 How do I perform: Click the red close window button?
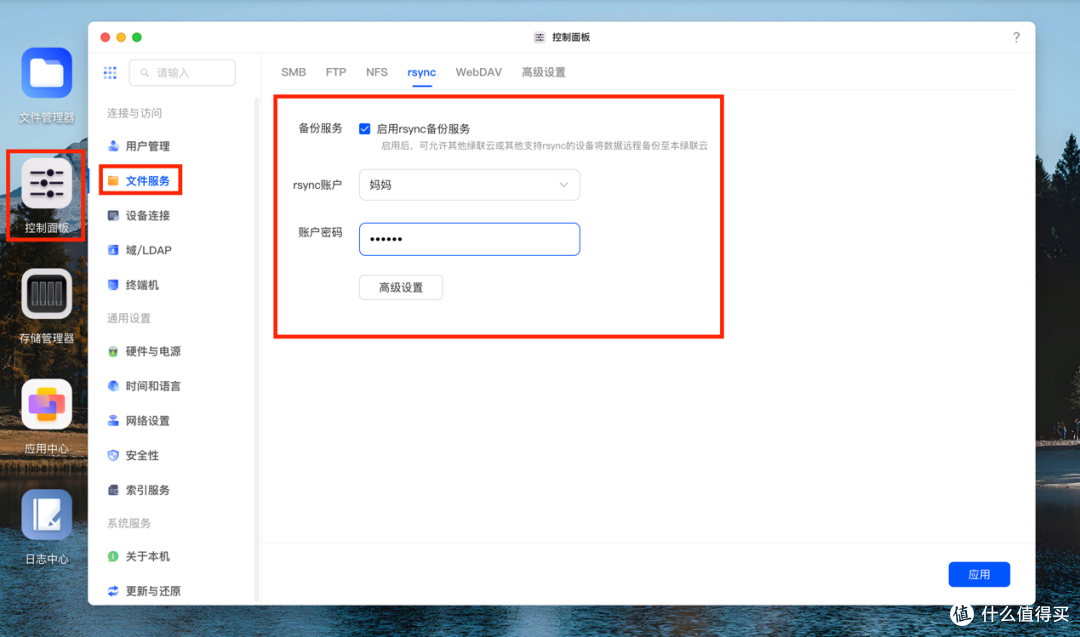coord(105,37)
